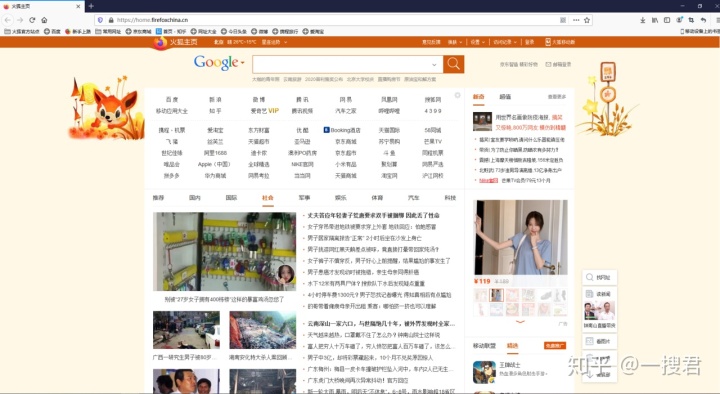Image resolution: width=720 pixels, height=394 pixels.
Task: Click the QR code icon in address bar
Action: [563, 20]
